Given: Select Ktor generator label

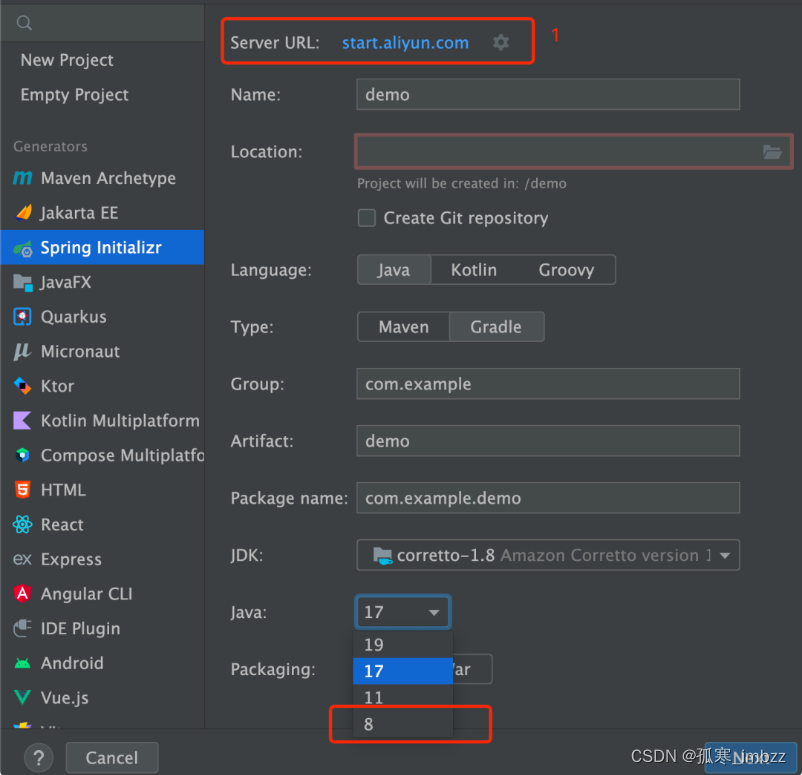Looking at the screenshot, I should click(57, 386).
